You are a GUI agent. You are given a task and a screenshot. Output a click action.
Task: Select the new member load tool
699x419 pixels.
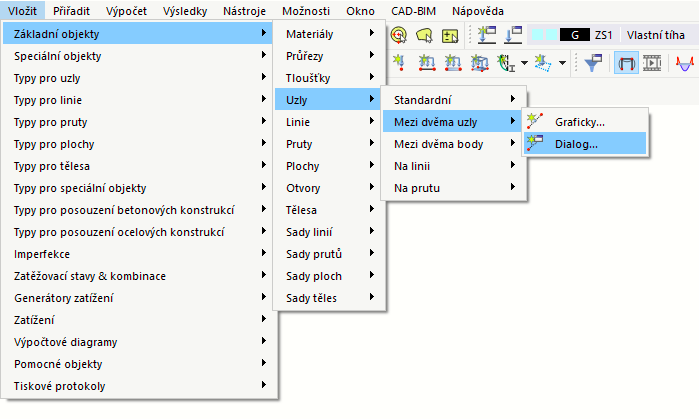[427, 63]
